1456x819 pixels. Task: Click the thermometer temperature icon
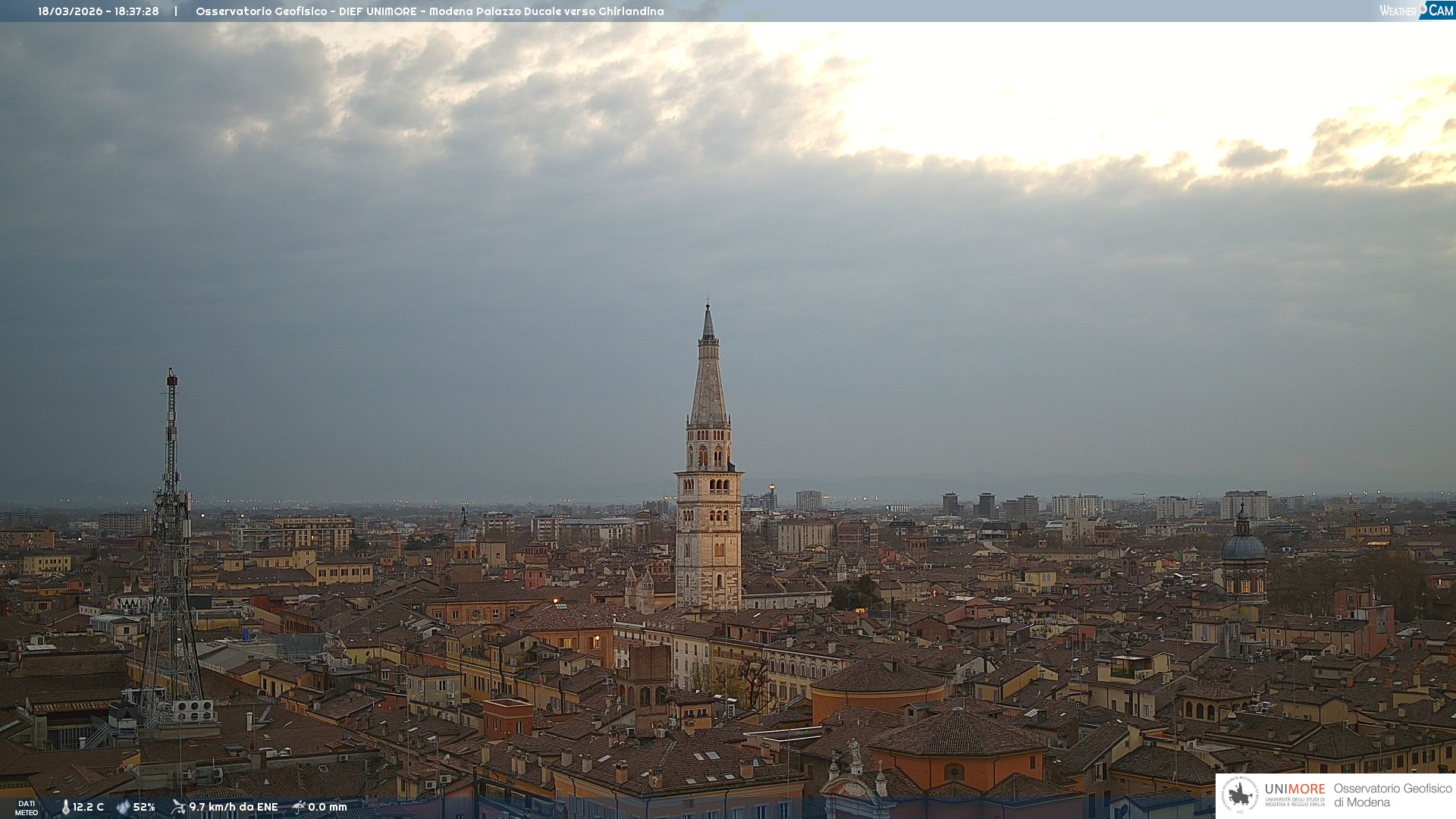65,807
